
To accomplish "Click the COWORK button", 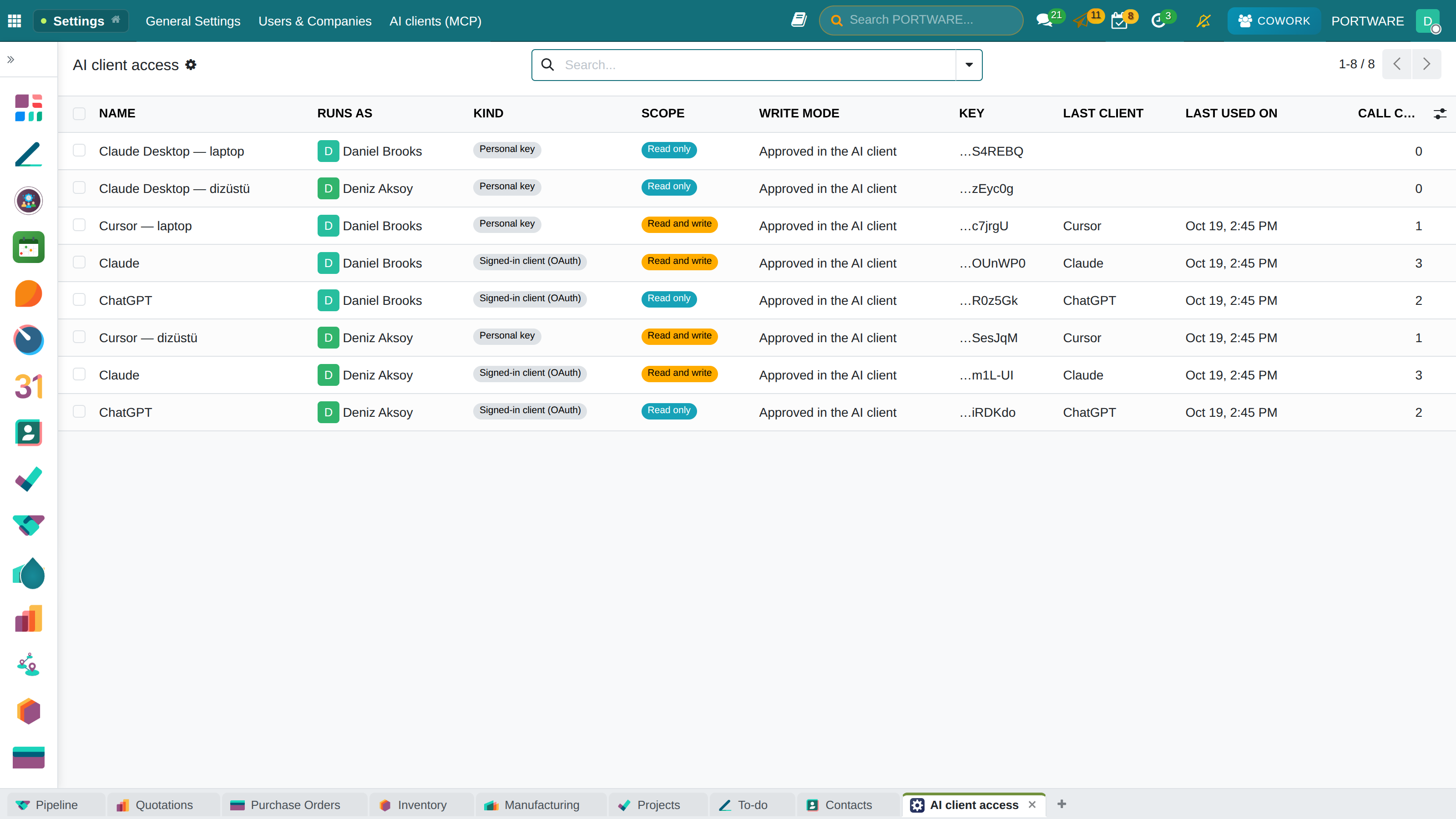I will pyautogui.click(x=1274, y=21).
